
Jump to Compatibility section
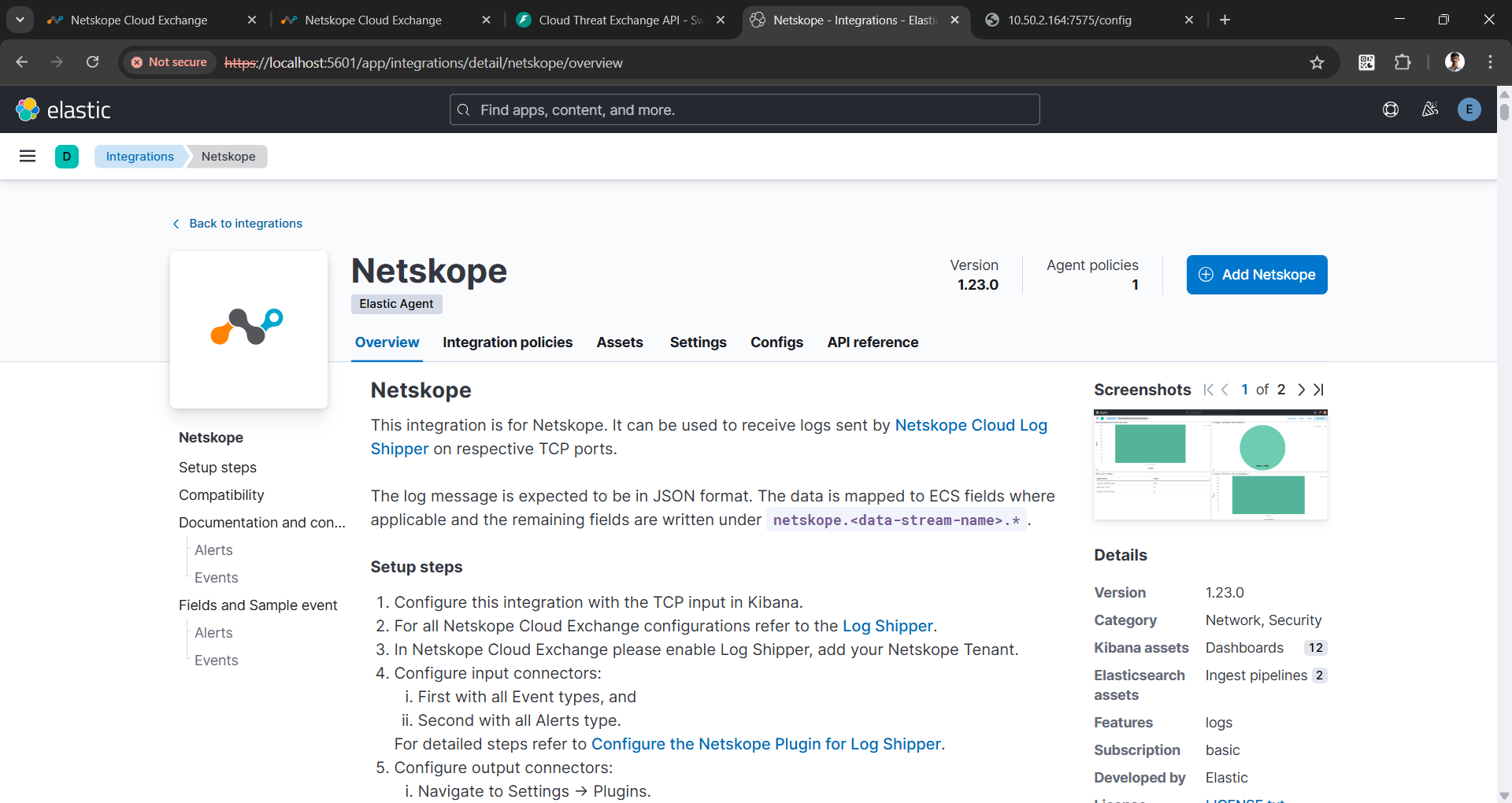(x=221, y=495)
